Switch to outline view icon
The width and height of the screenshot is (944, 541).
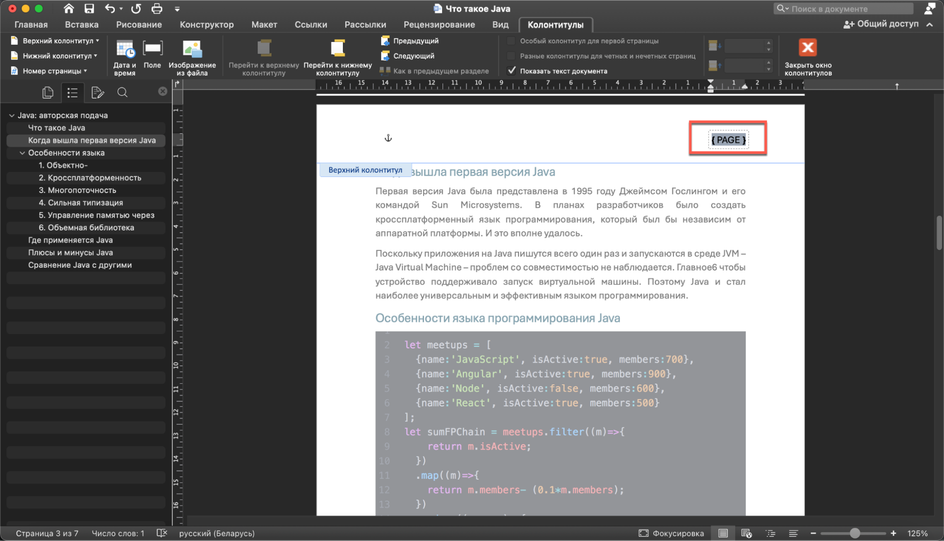(770, 533)
